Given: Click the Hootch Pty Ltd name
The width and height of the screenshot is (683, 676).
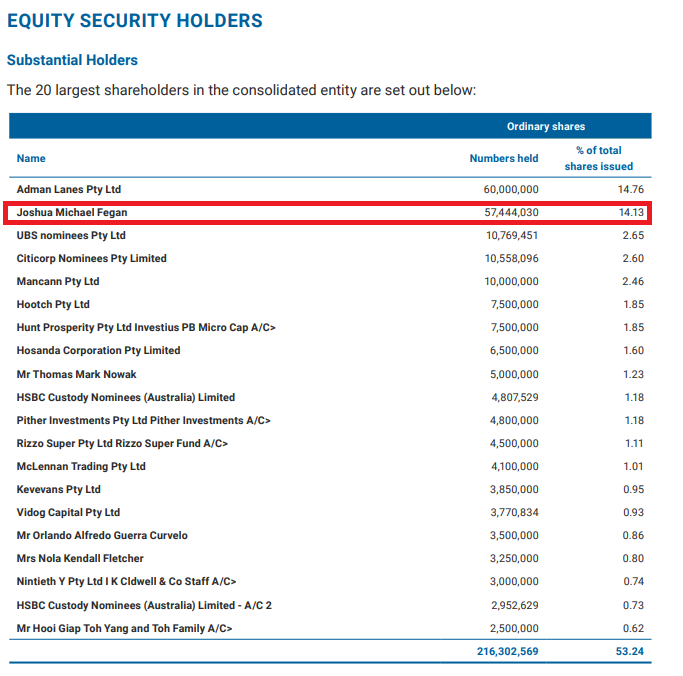Looking at the screenshot, I should [x=53, y=304].
